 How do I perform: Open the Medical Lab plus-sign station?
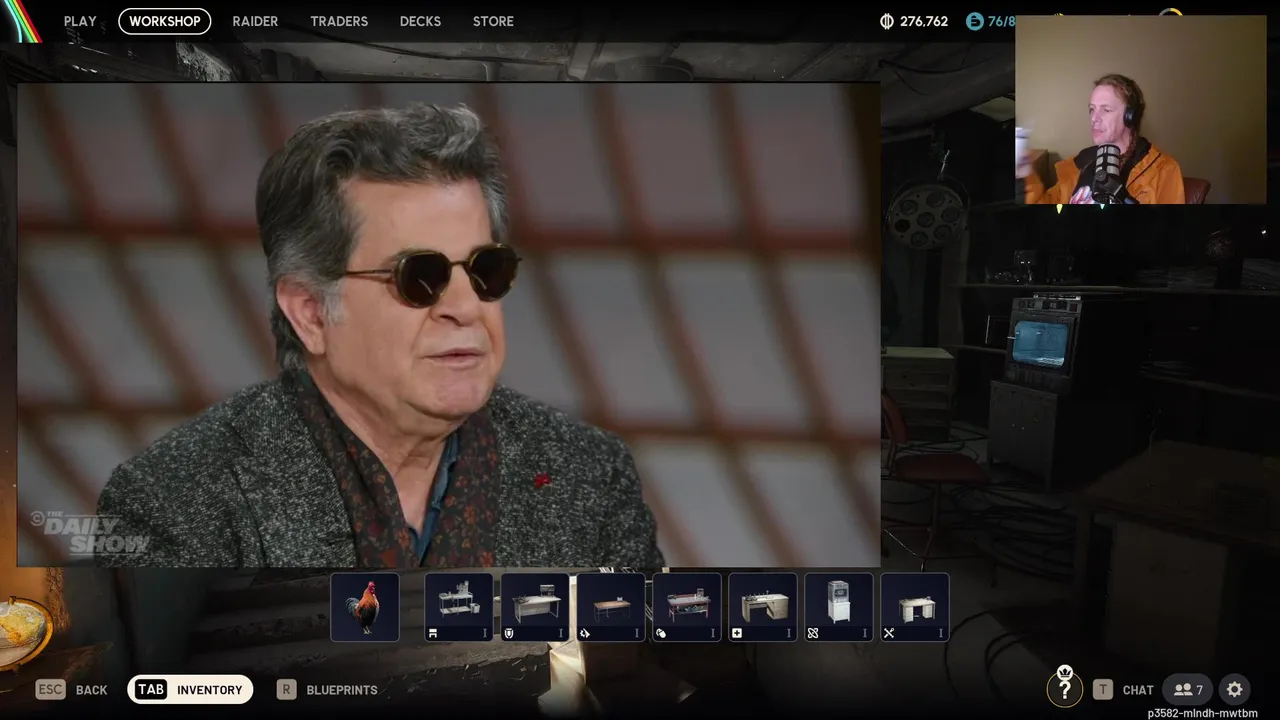click(763, 607)
